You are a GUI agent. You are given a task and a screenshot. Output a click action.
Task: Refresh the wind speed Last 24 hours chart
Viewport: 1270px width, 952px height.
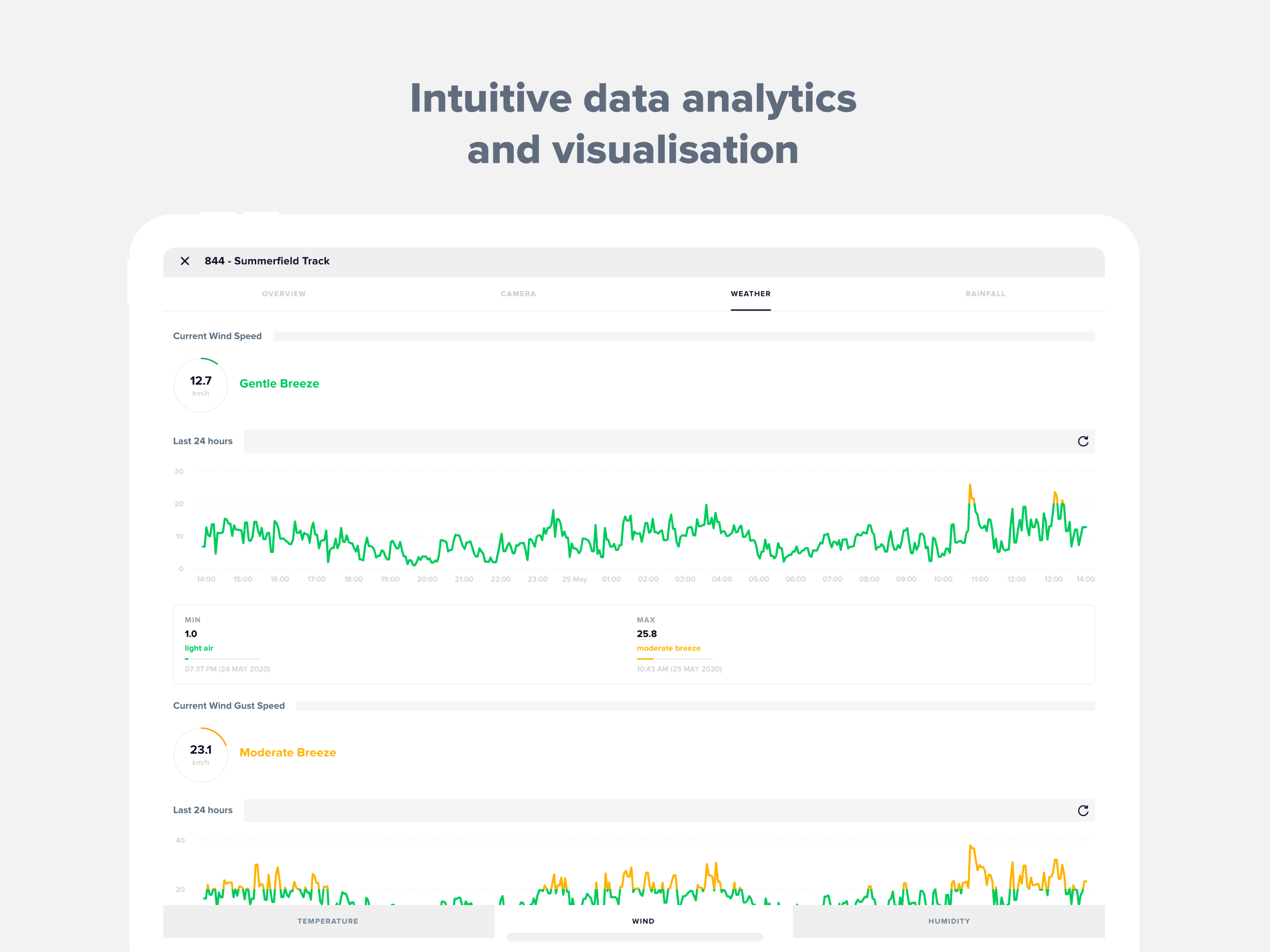pyautogui.click(x=1083, y=441)
